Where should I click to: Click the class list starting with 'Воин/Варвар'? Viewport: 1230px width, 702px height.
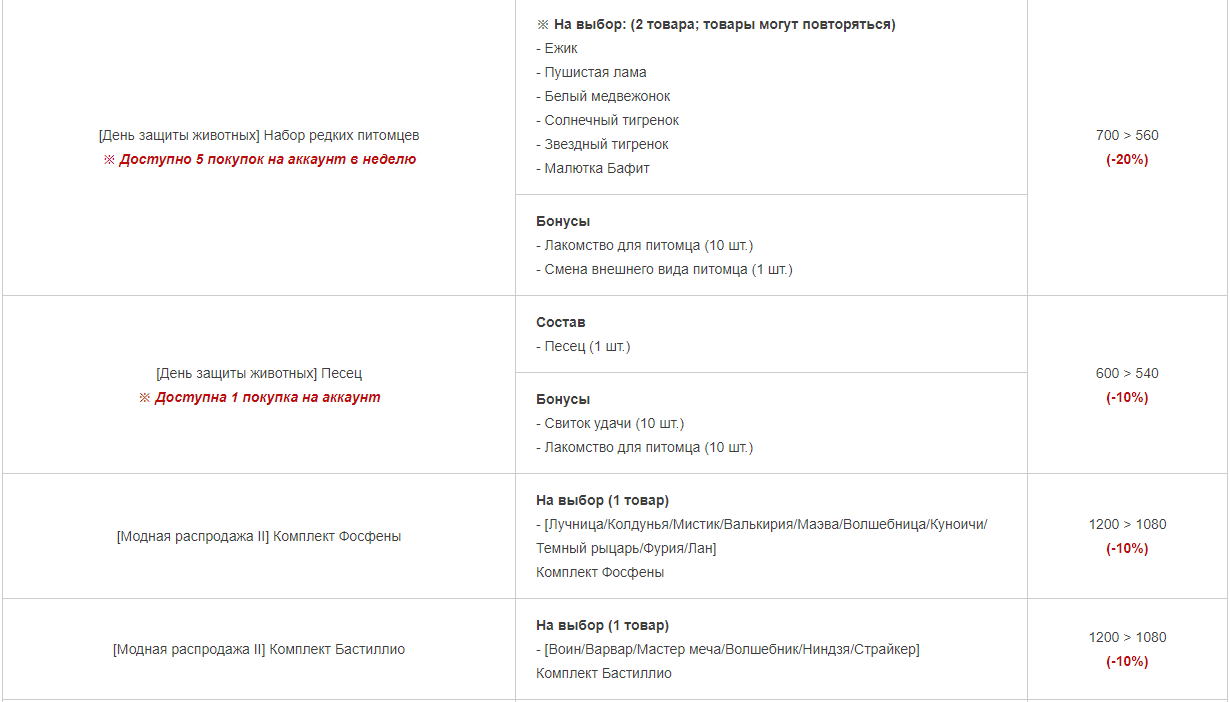pyautogui.click(x=728, y=649)
